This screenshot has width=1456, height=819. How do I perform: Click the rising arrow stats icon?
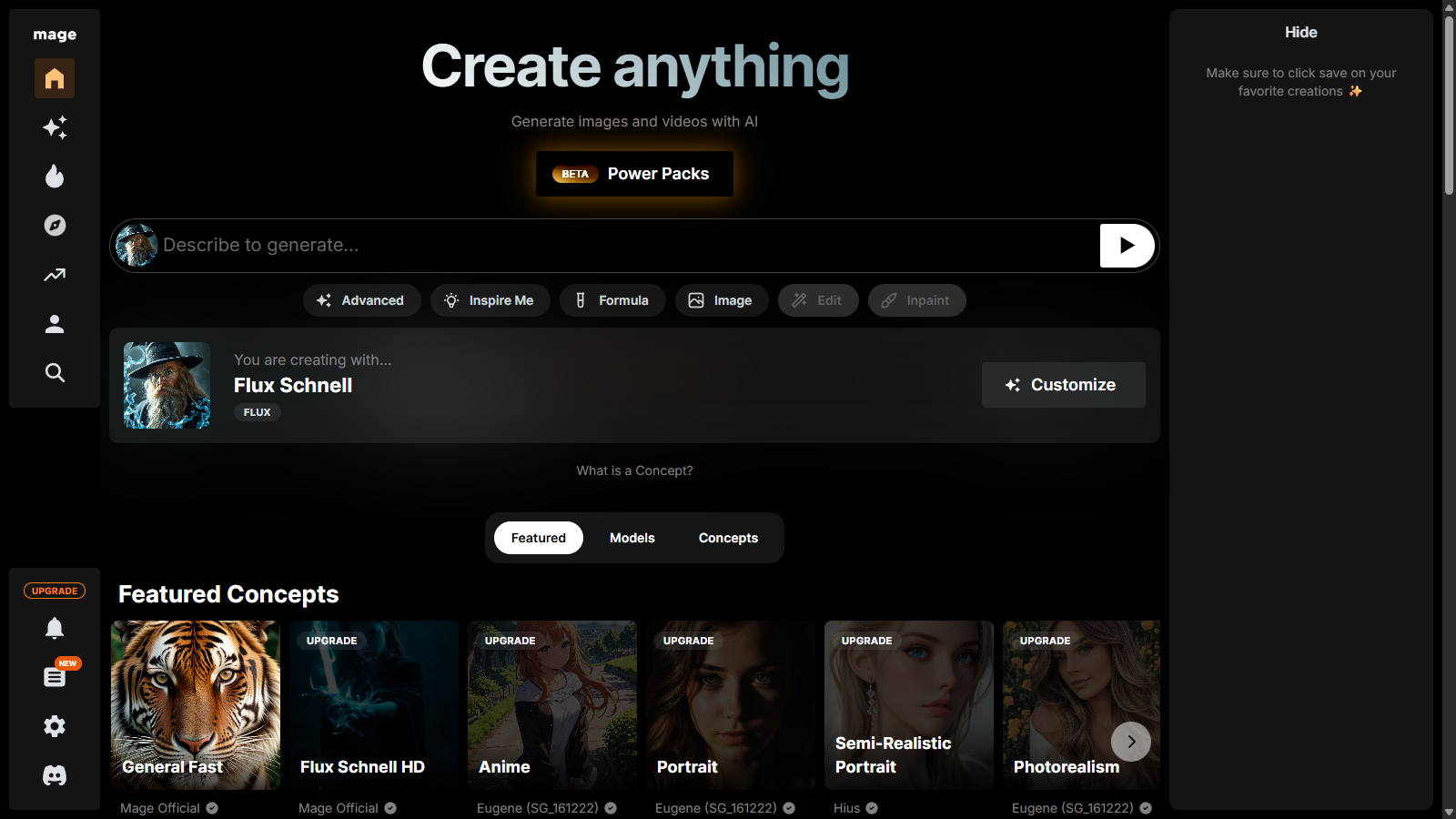tap(55, 275)
